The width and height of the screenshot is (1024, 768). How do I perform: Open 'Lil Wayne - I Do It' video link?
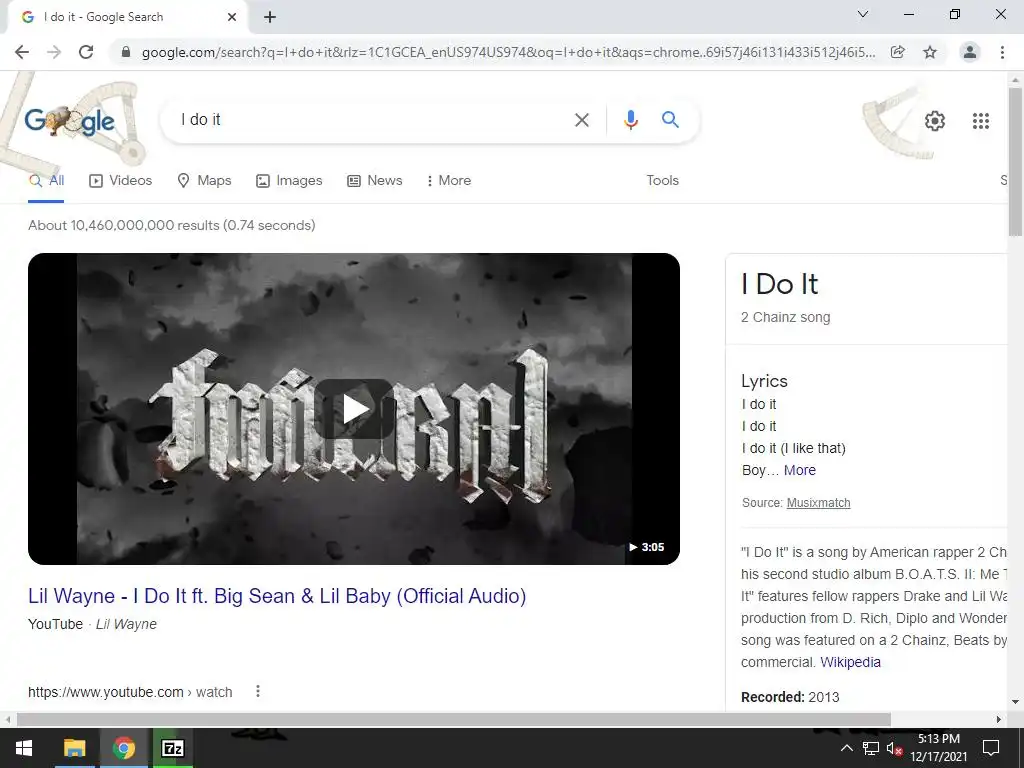tap(277, 596)
